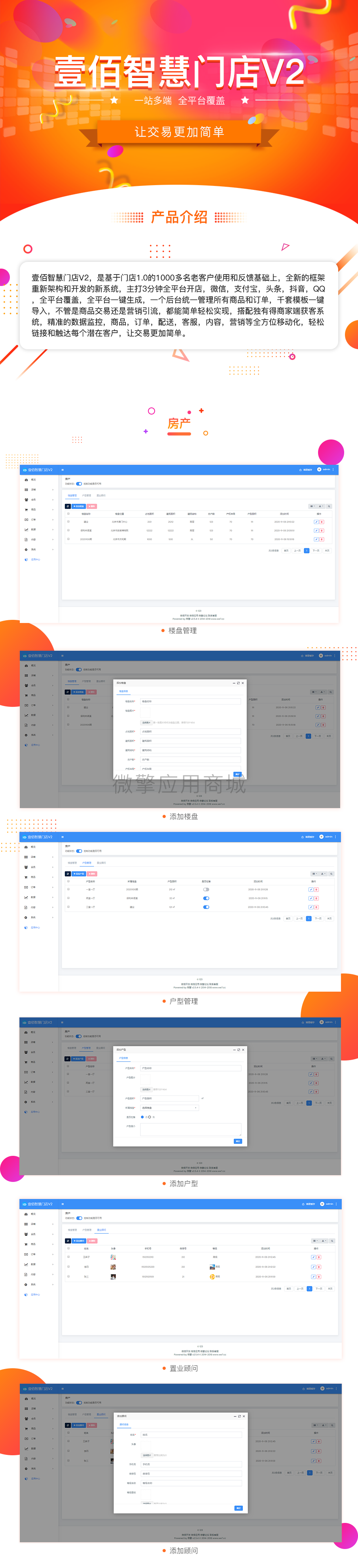Click the 系统 gear icon in 楼盘管理 screenshot sidebar
358x1568 pixels.
[26, 550]
